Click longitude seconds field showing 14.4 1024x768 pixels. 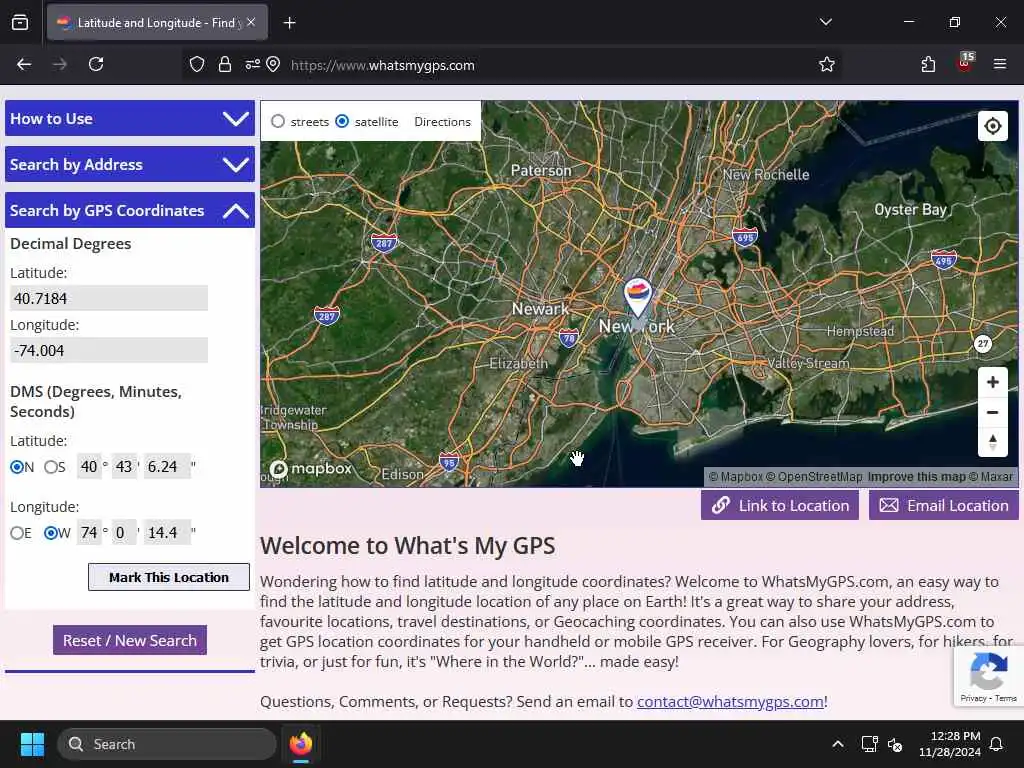pyautogui.click(x=167, y=533)
